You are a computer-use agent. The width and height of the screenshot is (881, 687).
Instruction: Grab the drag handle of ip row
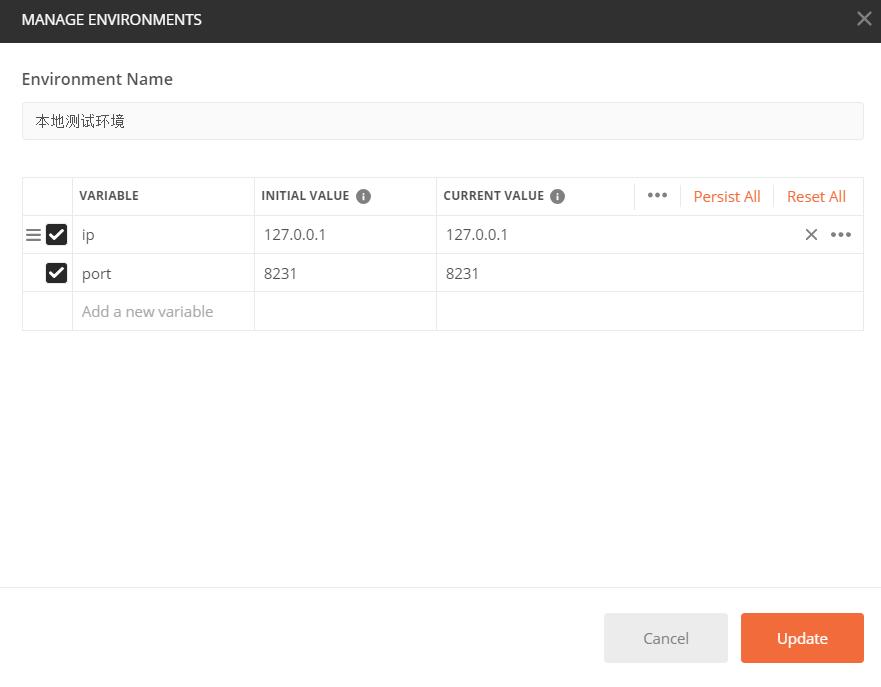click(x=34, y=235)
